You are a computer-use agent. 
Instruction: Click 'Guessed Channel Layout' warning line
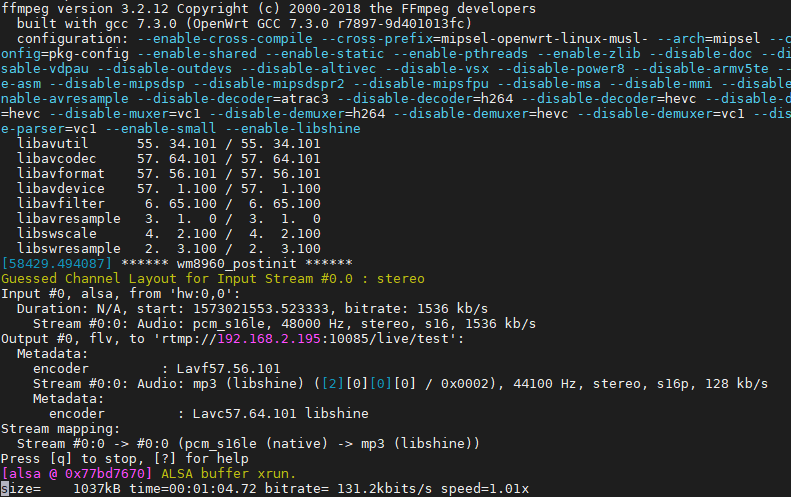pyautogui.click(x=213, y=279)
